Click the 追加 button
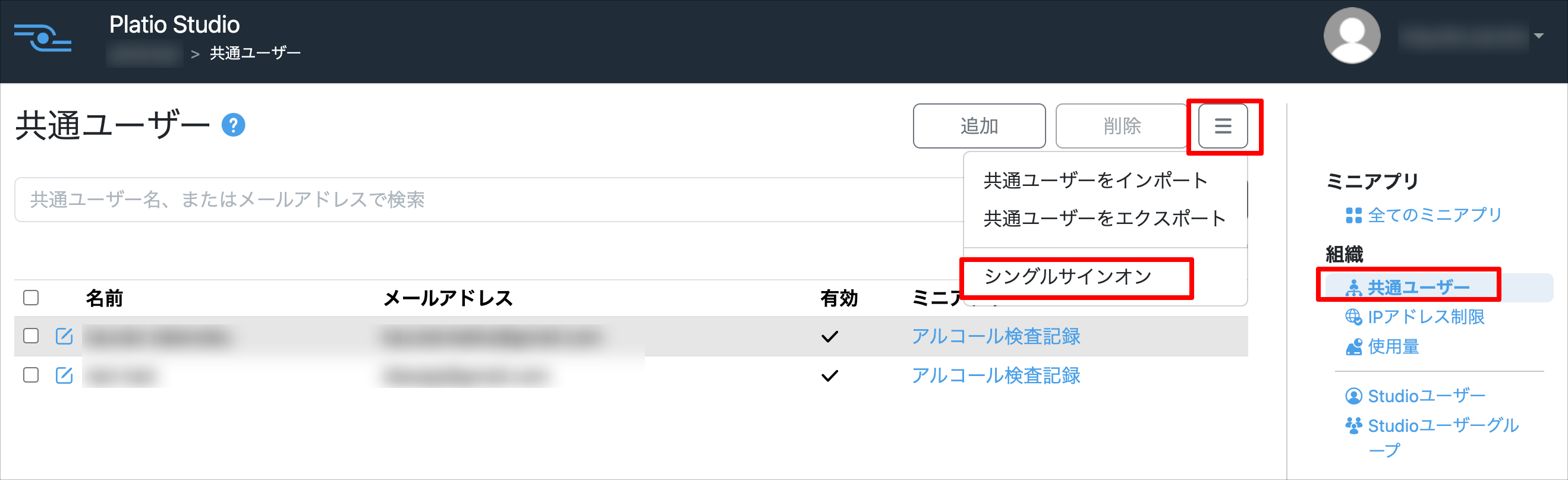Screen dimensions: 1568x480 coord(980,126)
